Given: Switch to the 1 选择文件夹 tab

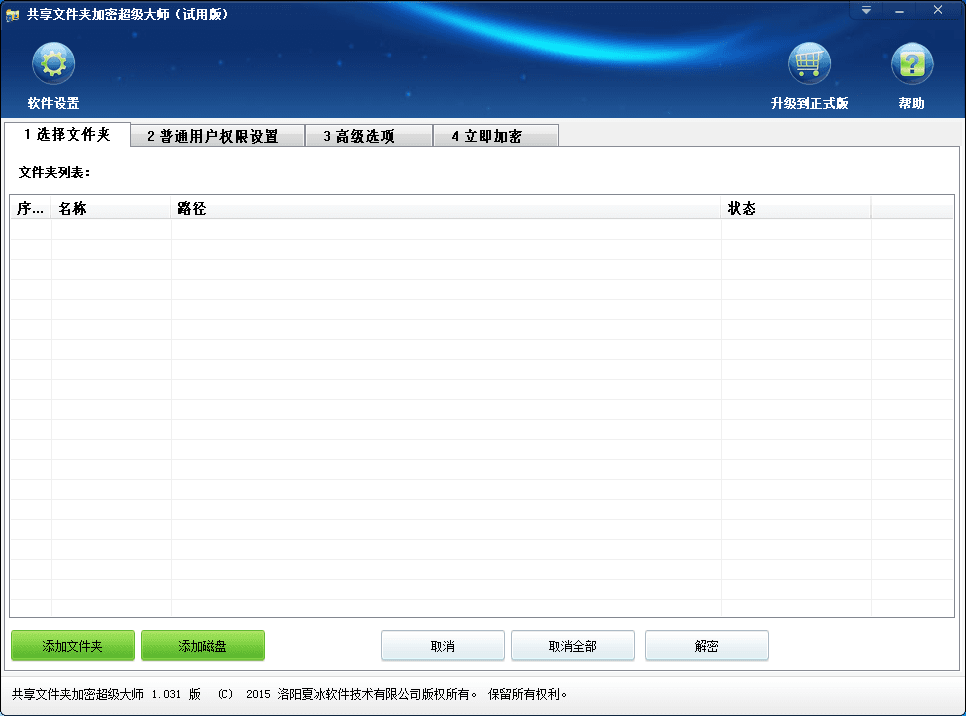Looking at the screenshot, I should click(67, 135).
